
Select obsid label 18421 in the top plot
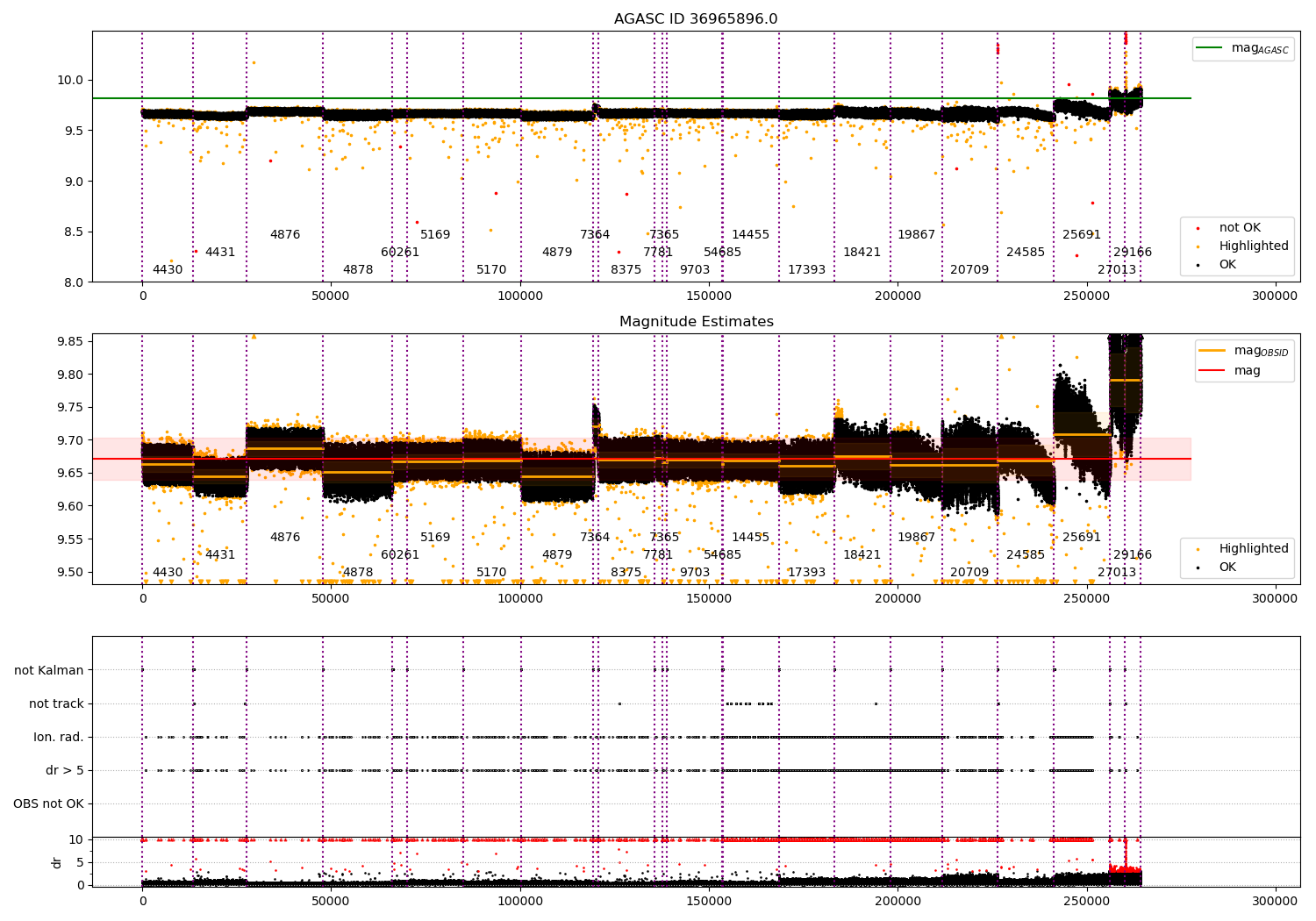862,253
